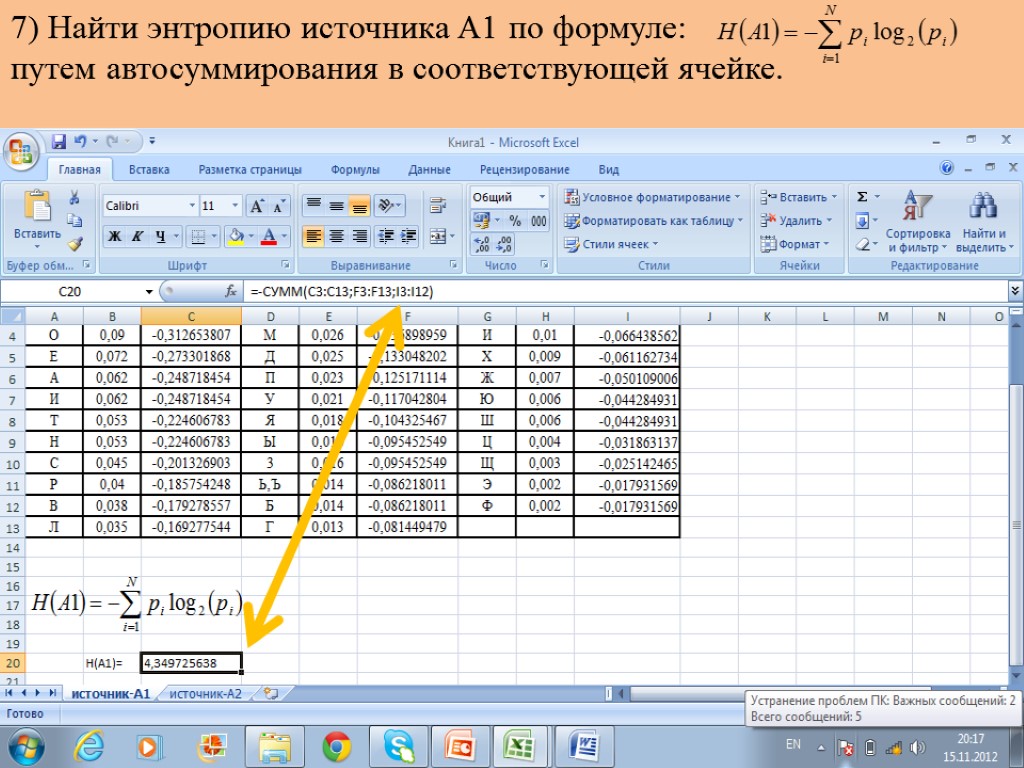This screenshot has width=1024, height=768.
Task: Increase font size with A-up icon
Action: [x=257, y=206]
